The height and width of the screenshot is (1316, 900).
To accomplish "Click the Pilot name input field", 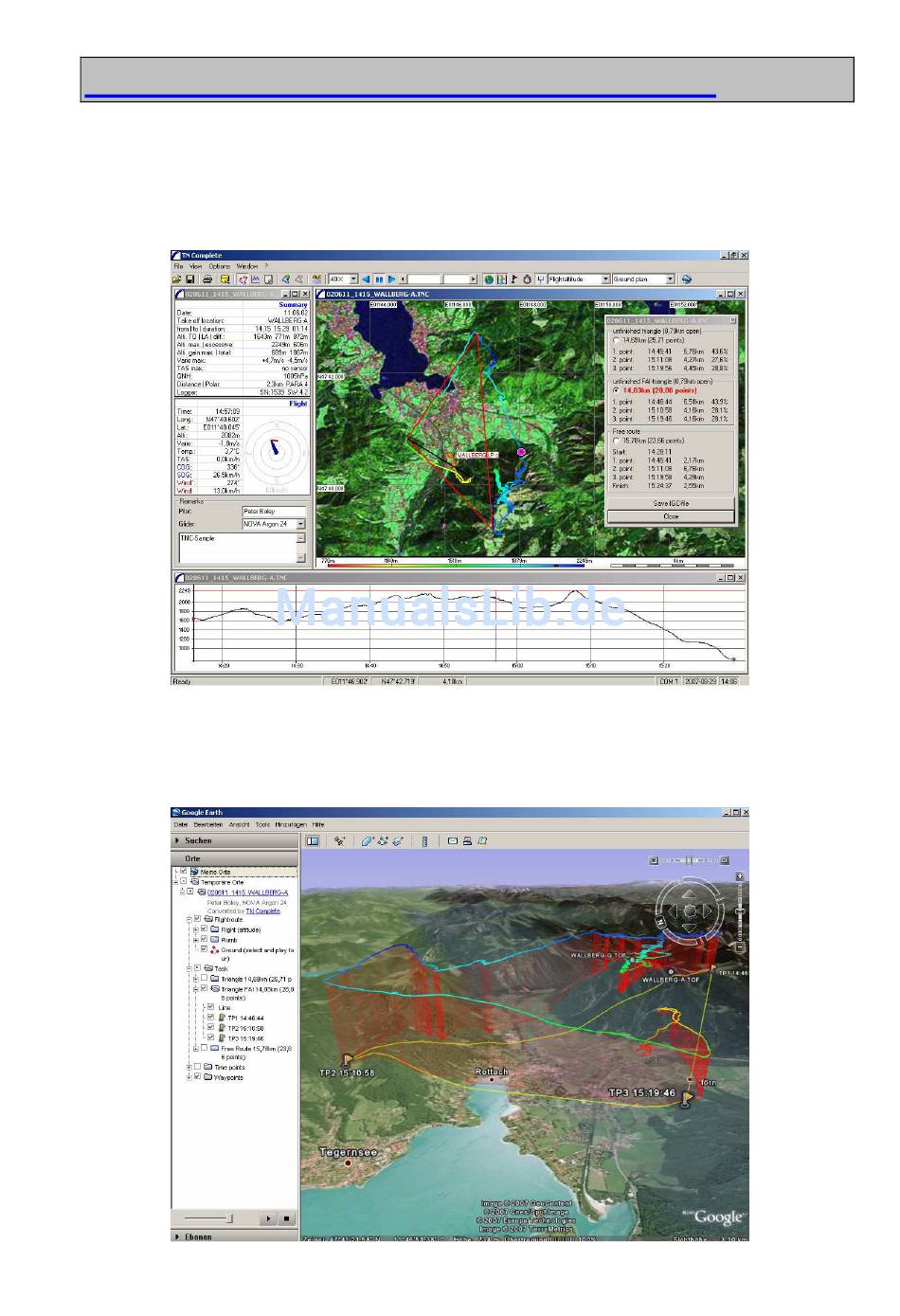I will (274, 512).
